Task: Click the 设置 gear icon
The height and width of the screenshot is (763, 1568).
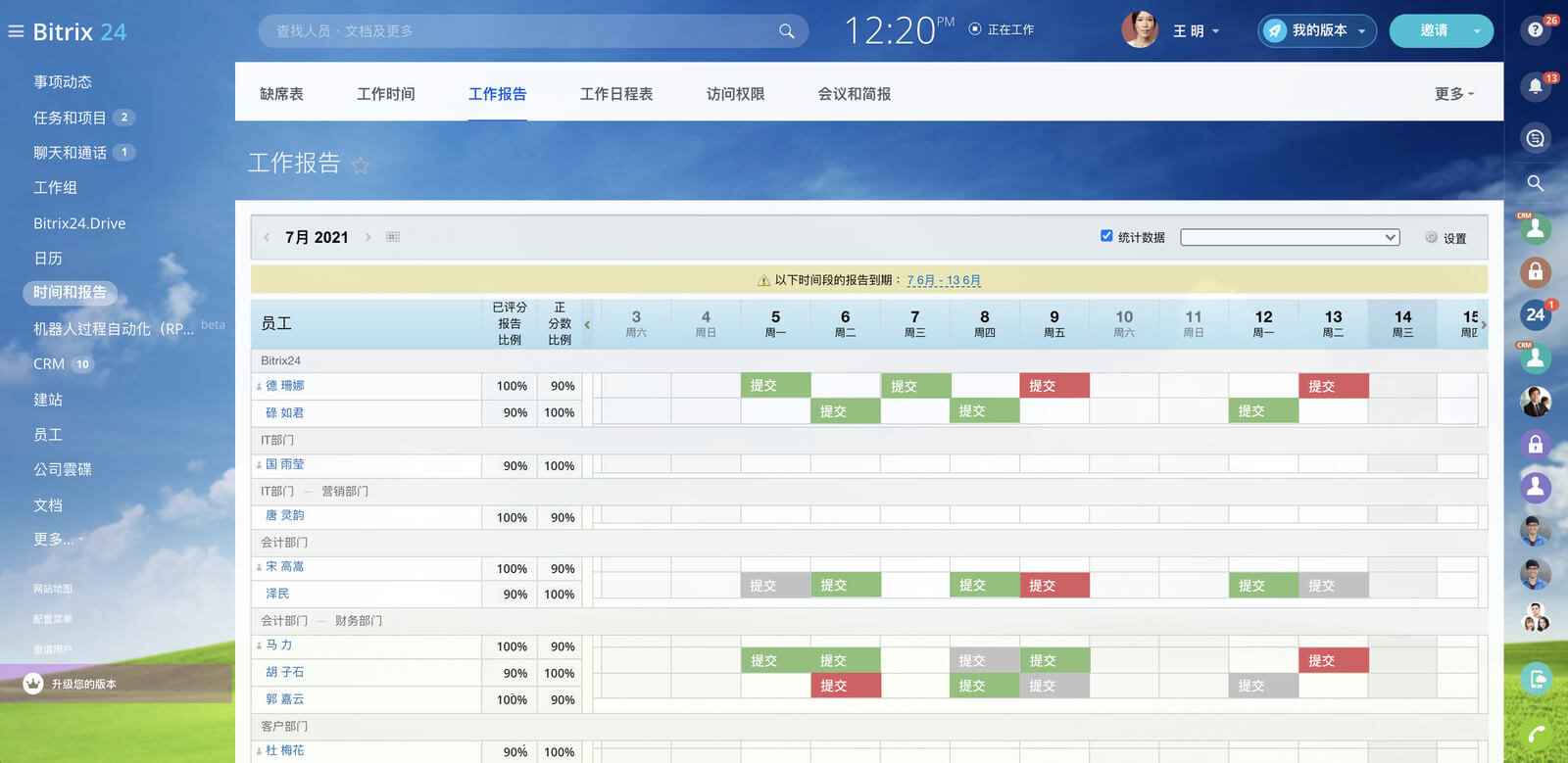Action: pyautogui.click(x=1432, y=237)
